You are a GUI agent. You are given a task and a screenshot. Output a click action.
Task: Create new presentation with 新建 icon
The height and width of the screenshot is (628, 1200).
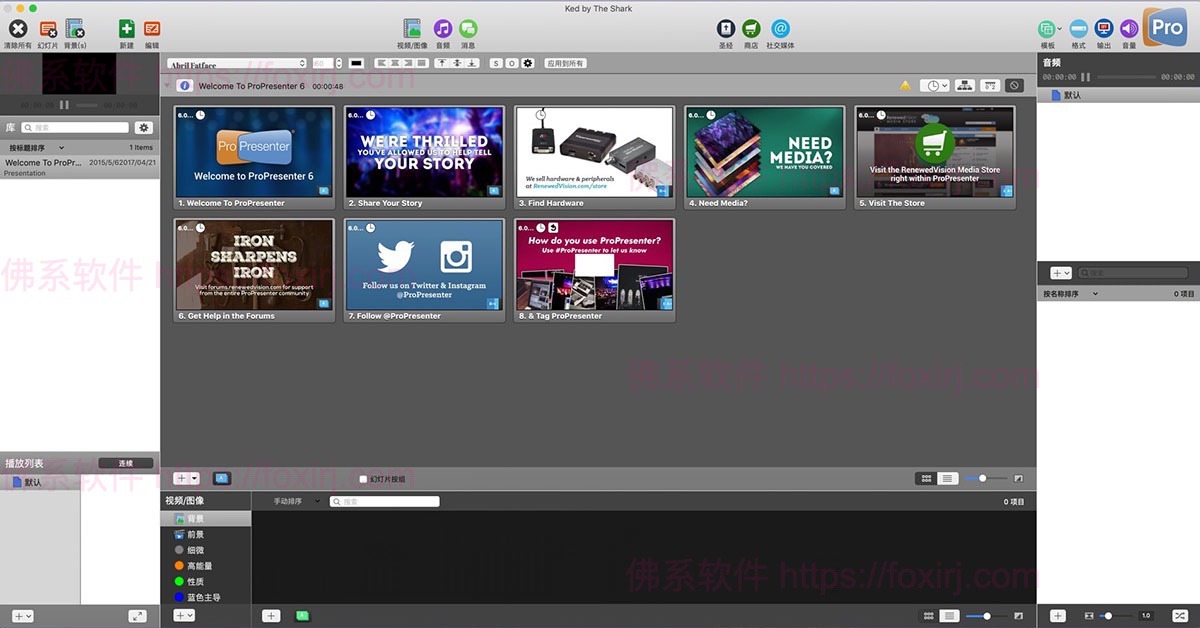click(x=126, y=29)
